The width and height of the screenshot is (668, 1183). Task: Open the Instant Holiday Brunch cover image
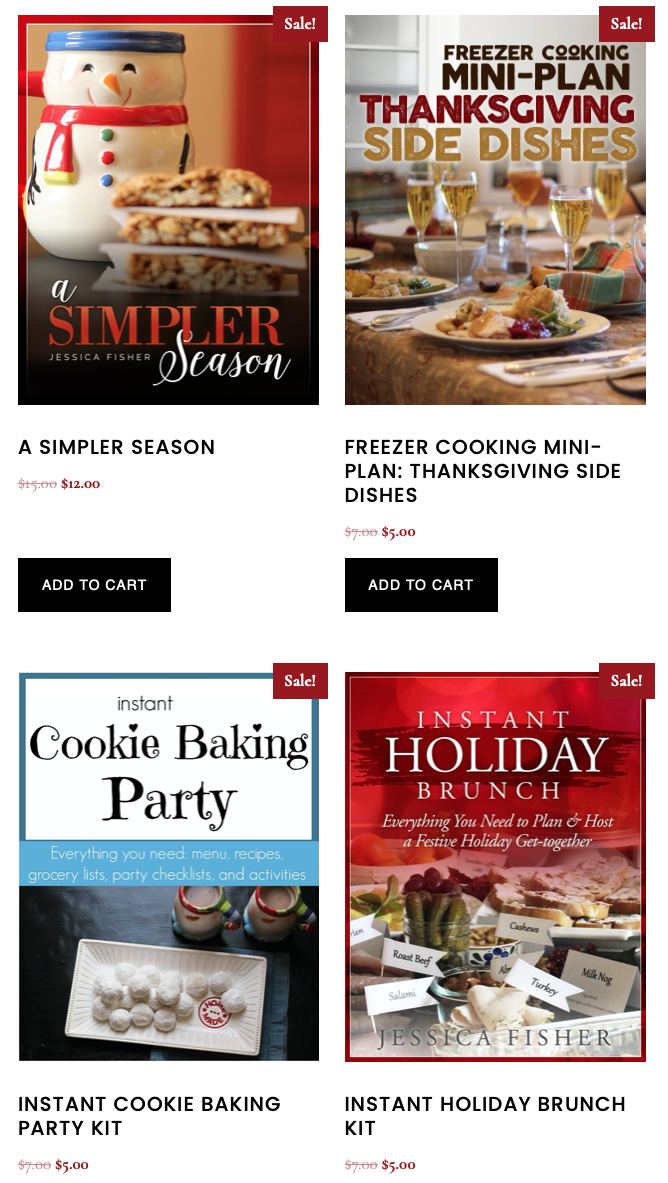click(x=495, y=867)
